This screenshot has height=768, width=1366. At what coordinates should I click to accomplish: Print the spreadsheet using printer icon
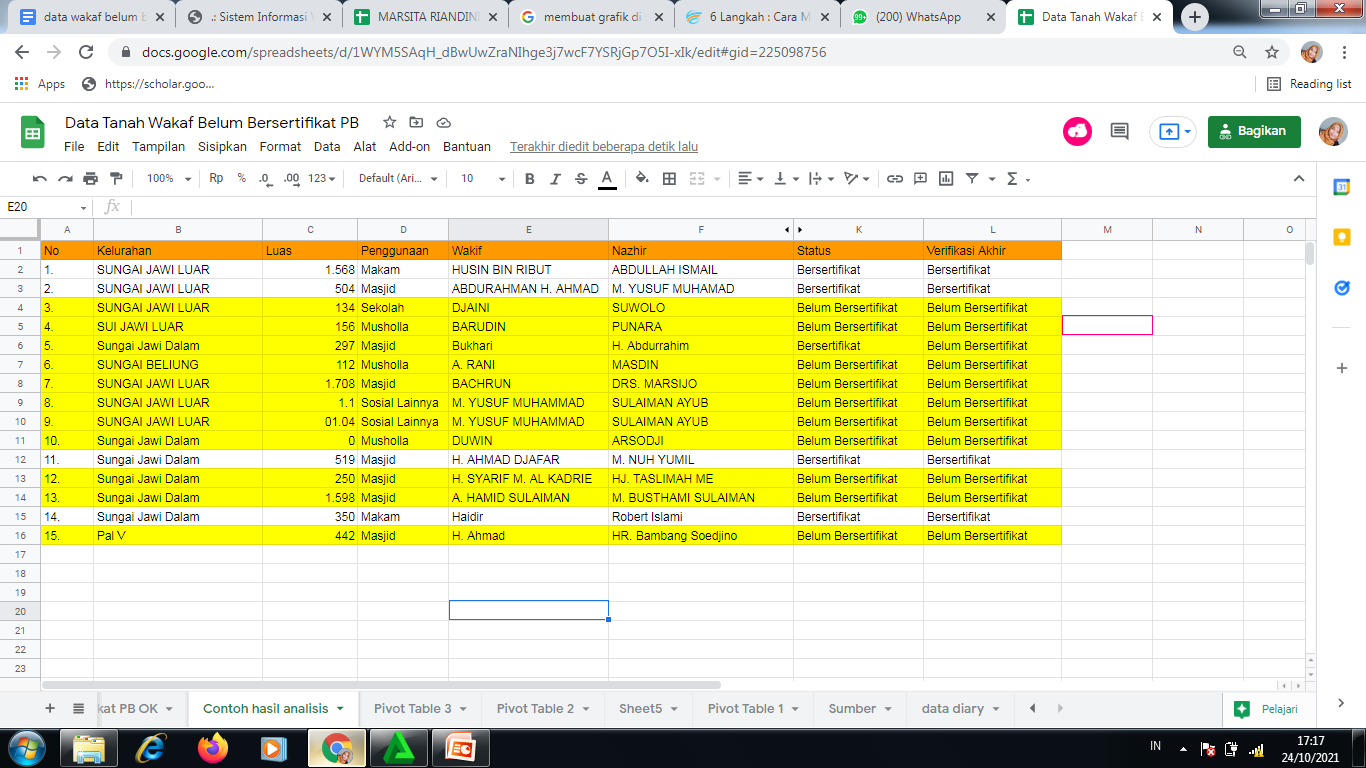91,179
